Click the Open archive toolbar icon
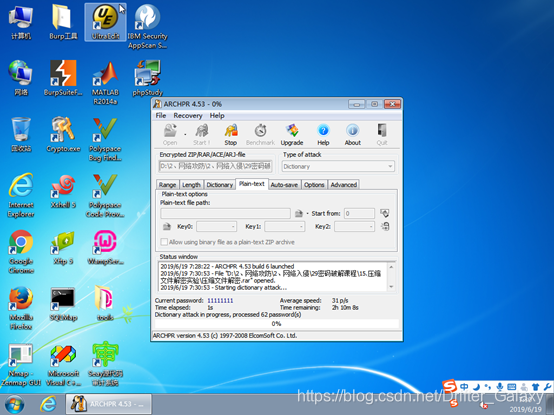Image resolution: width=554 pixels, height=415 pixels. (170, 135)
